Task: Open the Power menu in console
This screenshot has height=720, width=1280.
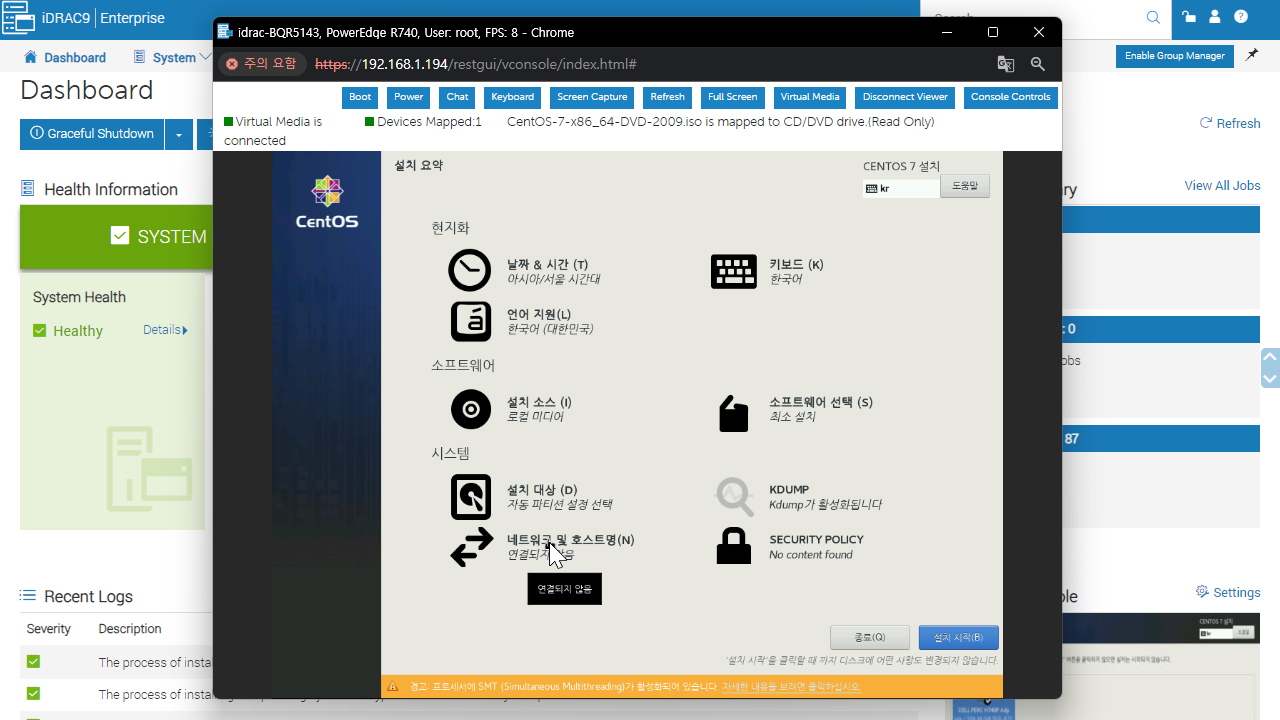Action: (408, 97)
